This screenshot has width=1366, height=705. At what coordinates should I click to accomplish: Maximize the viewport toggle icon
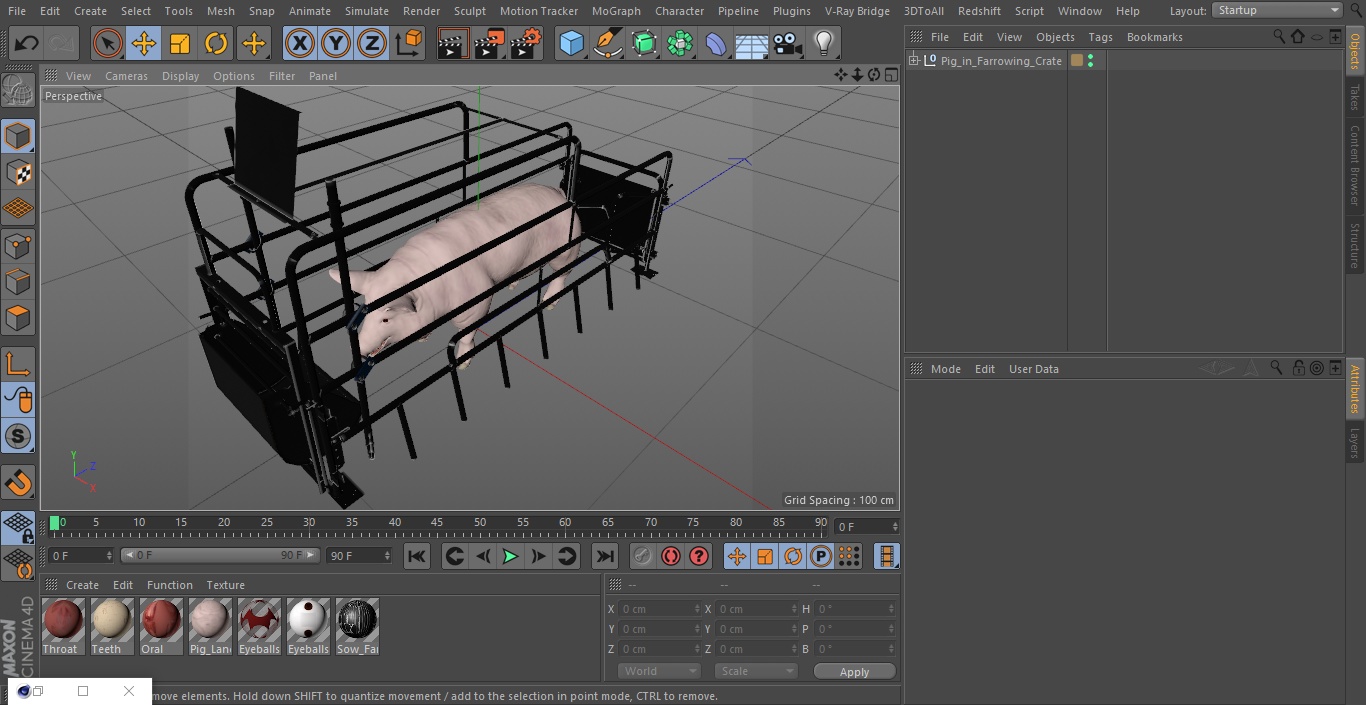click(891, 75)
